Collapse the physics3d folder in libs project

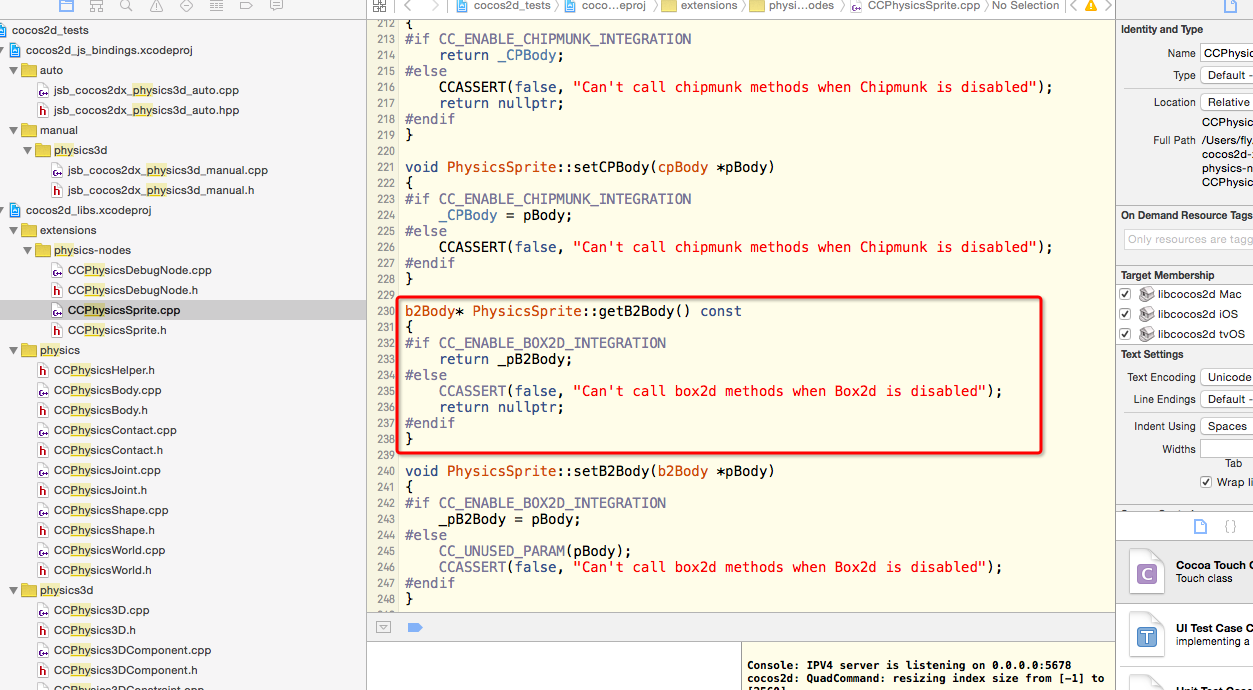pos(13,590)
